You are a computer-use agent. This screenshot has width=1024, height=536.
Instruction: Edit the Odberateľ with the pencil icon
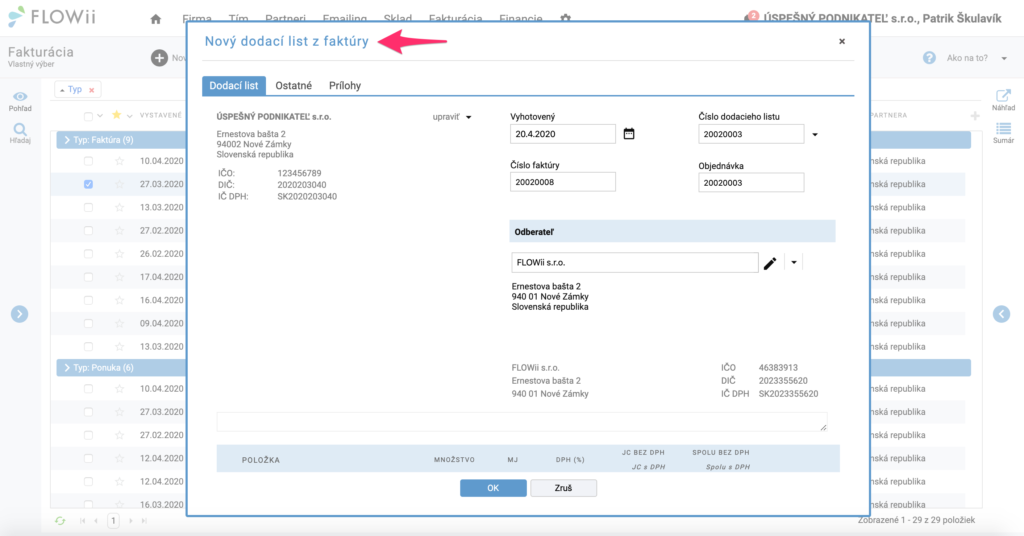click(x=770, y=262)
